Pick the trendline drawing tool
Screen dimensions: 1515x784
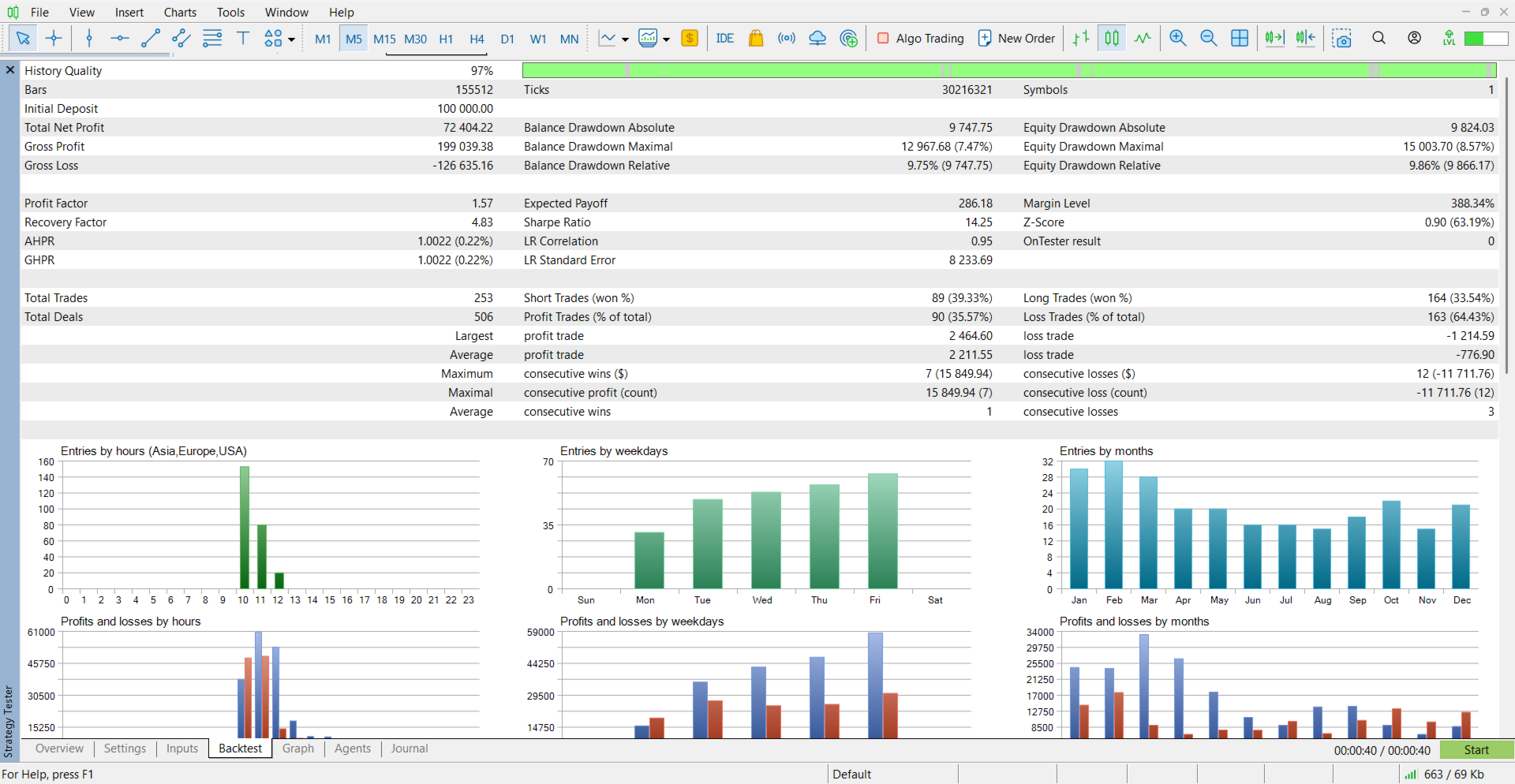pyautogui.click(x=150, y=38)
